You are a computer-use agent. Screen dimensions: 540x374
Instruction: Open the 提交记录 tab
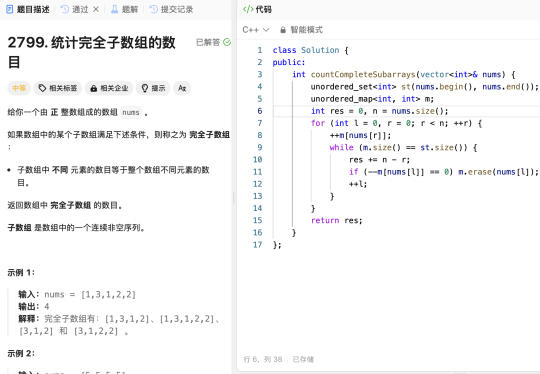click(171, 9)
